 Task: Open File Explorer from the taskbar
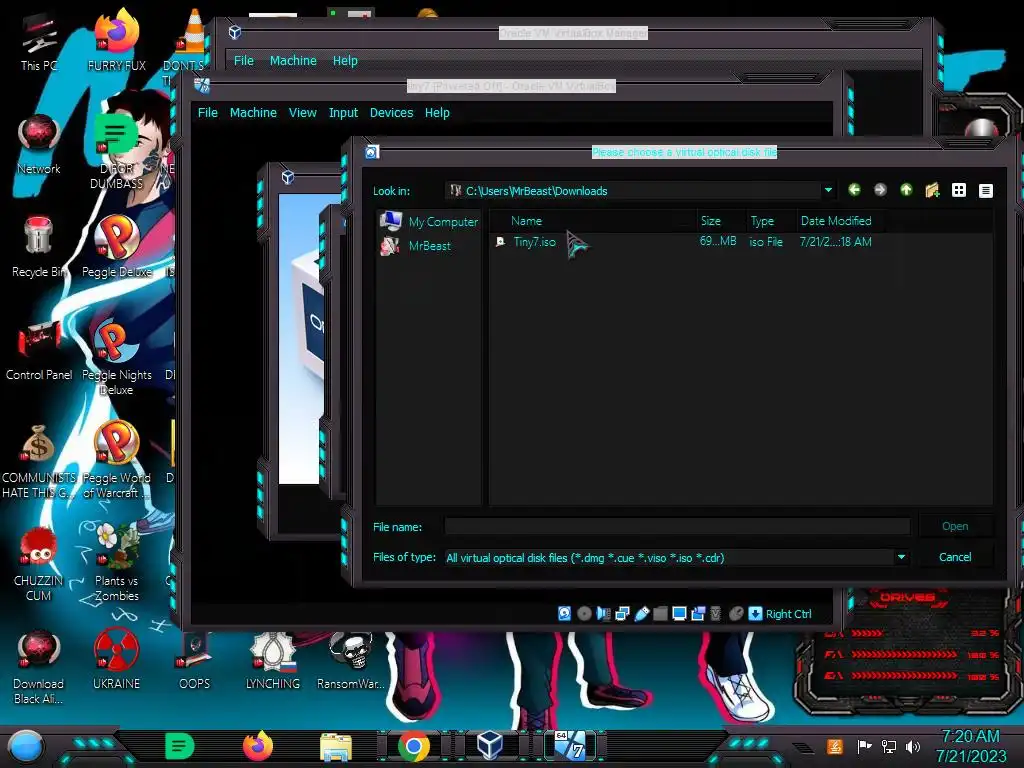336,746
